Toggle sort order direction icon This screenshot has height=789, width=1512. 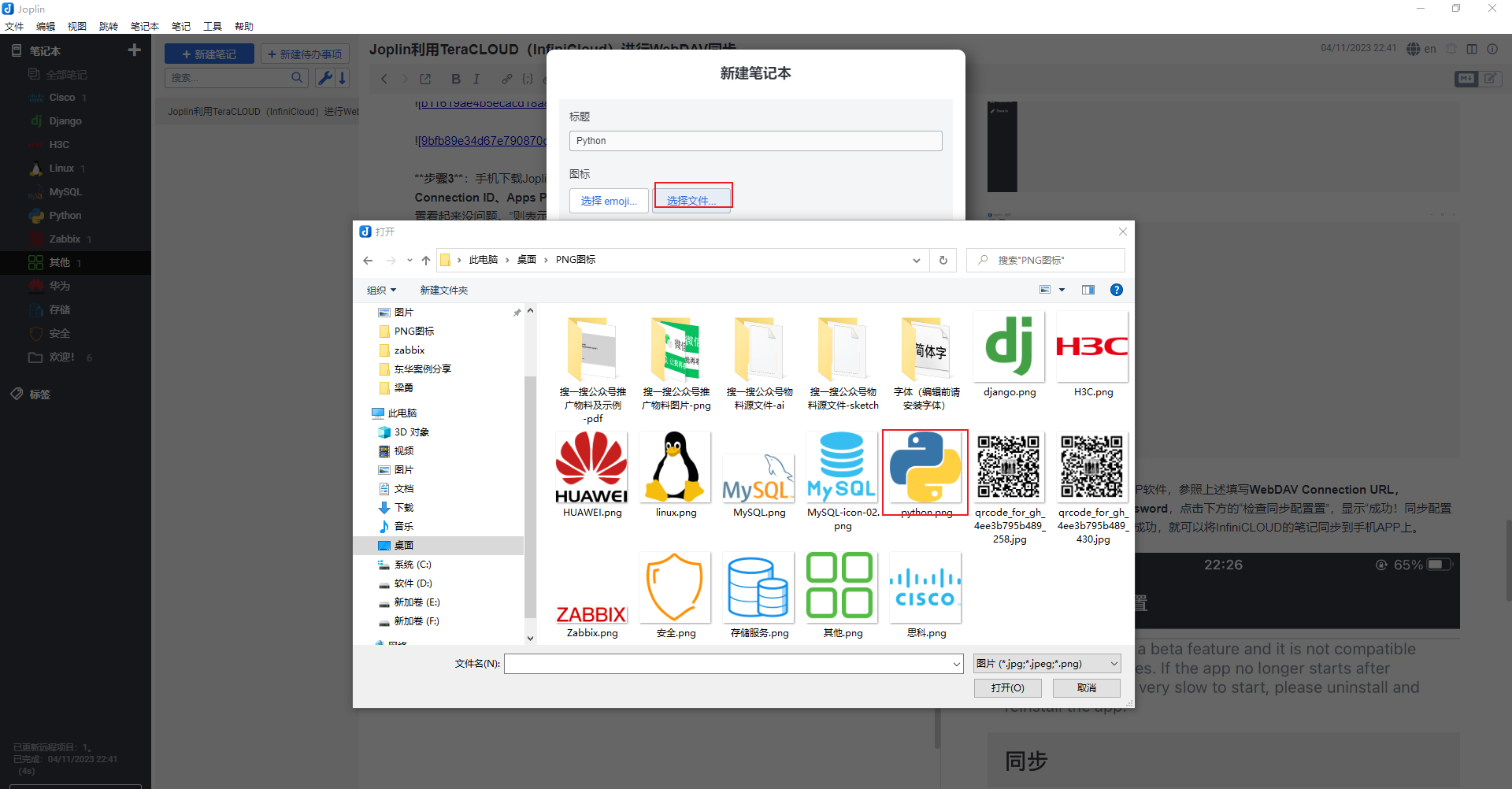pos(343,78)
